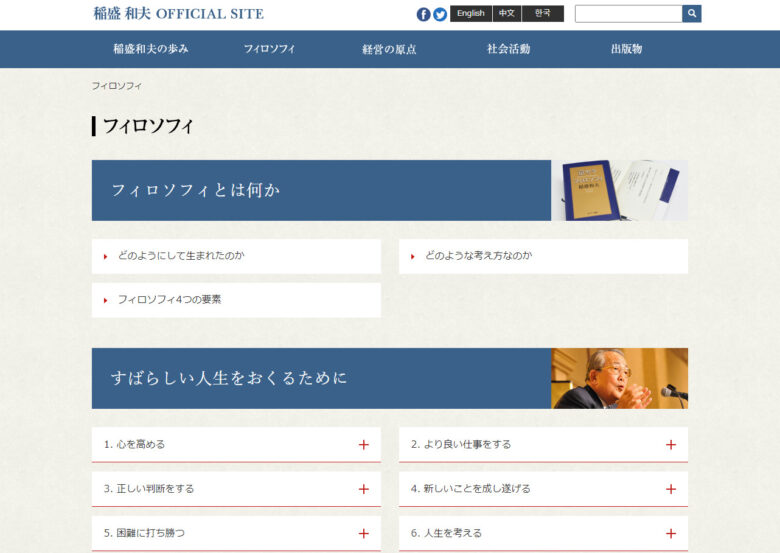Expand the 2. より良い仕事をする plus icon
The image size is (780, 553).
click(671, 445)
